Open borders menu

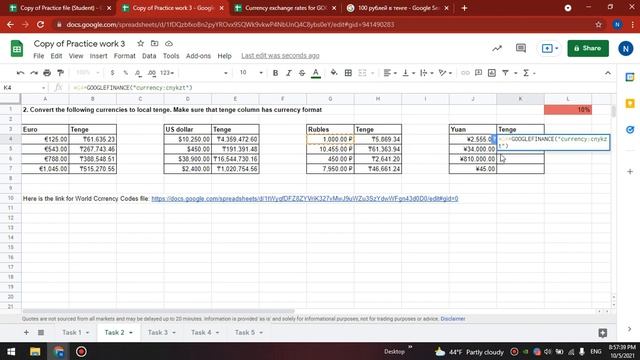(348, 73)
